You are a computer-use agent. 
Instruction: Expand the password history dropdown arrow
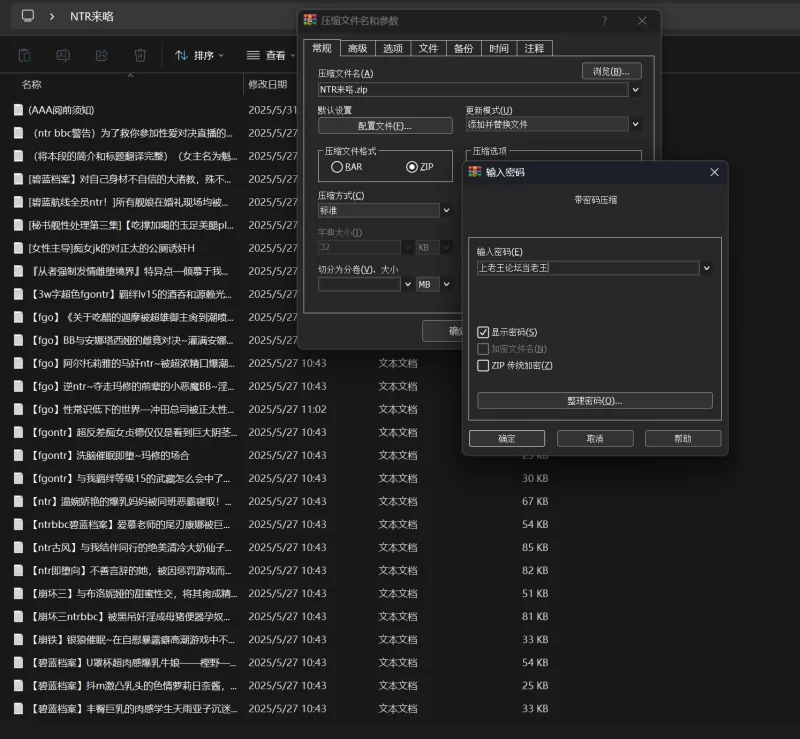[707, 268]
